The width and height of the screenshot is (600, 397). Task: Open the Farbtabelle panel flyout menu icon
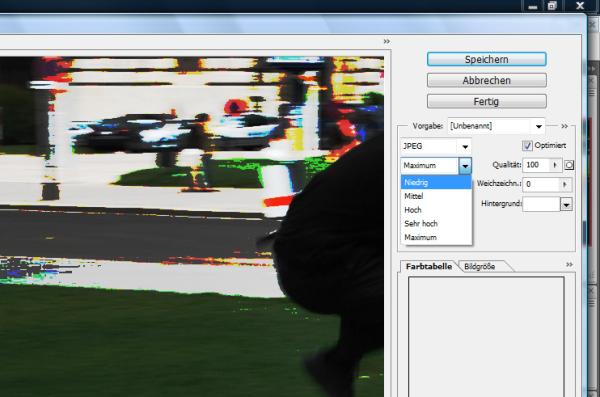[569, 265]
